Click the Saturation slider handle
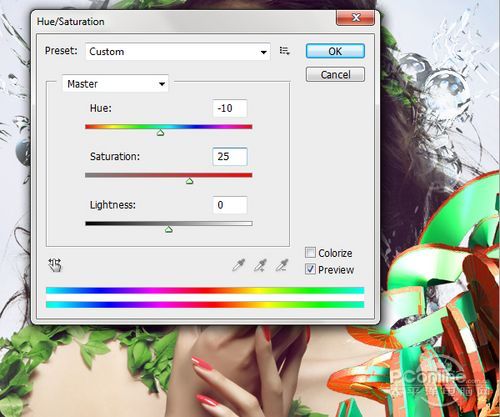Image resolution: width=500 pixels, height=417 pixels. pos(189,181)
